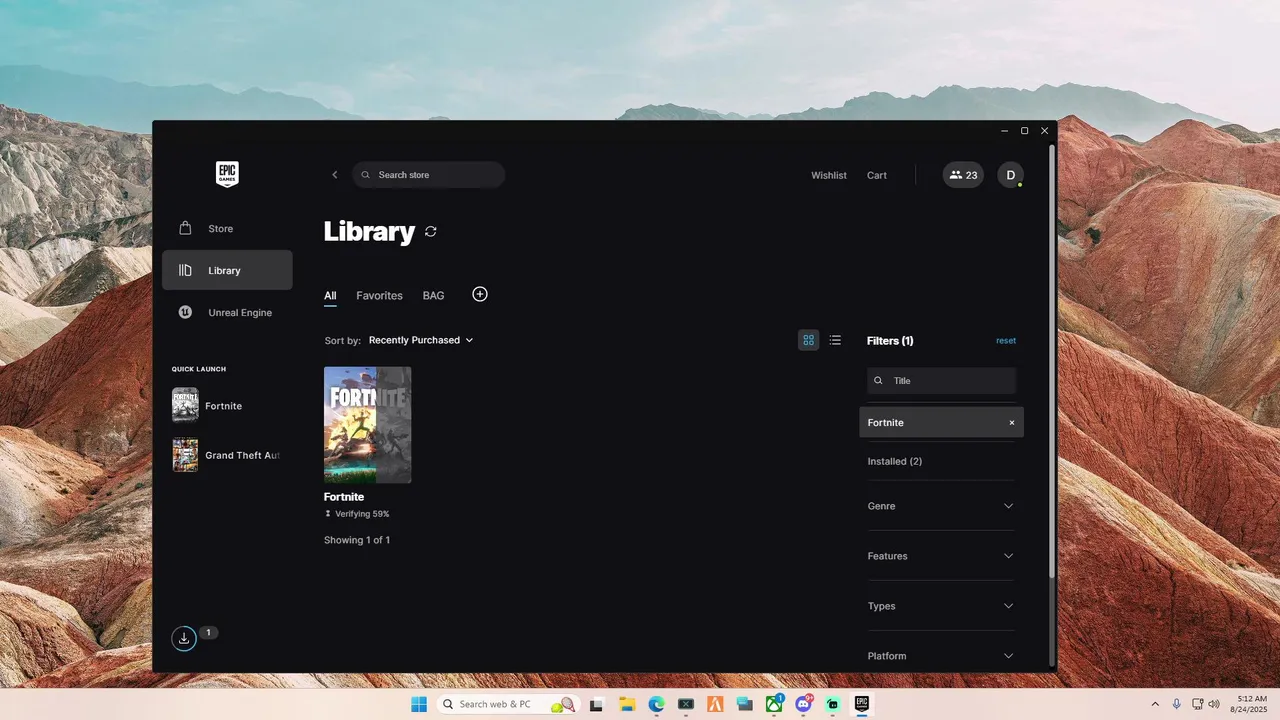Open the volume tray icon

pos(1214,704)
